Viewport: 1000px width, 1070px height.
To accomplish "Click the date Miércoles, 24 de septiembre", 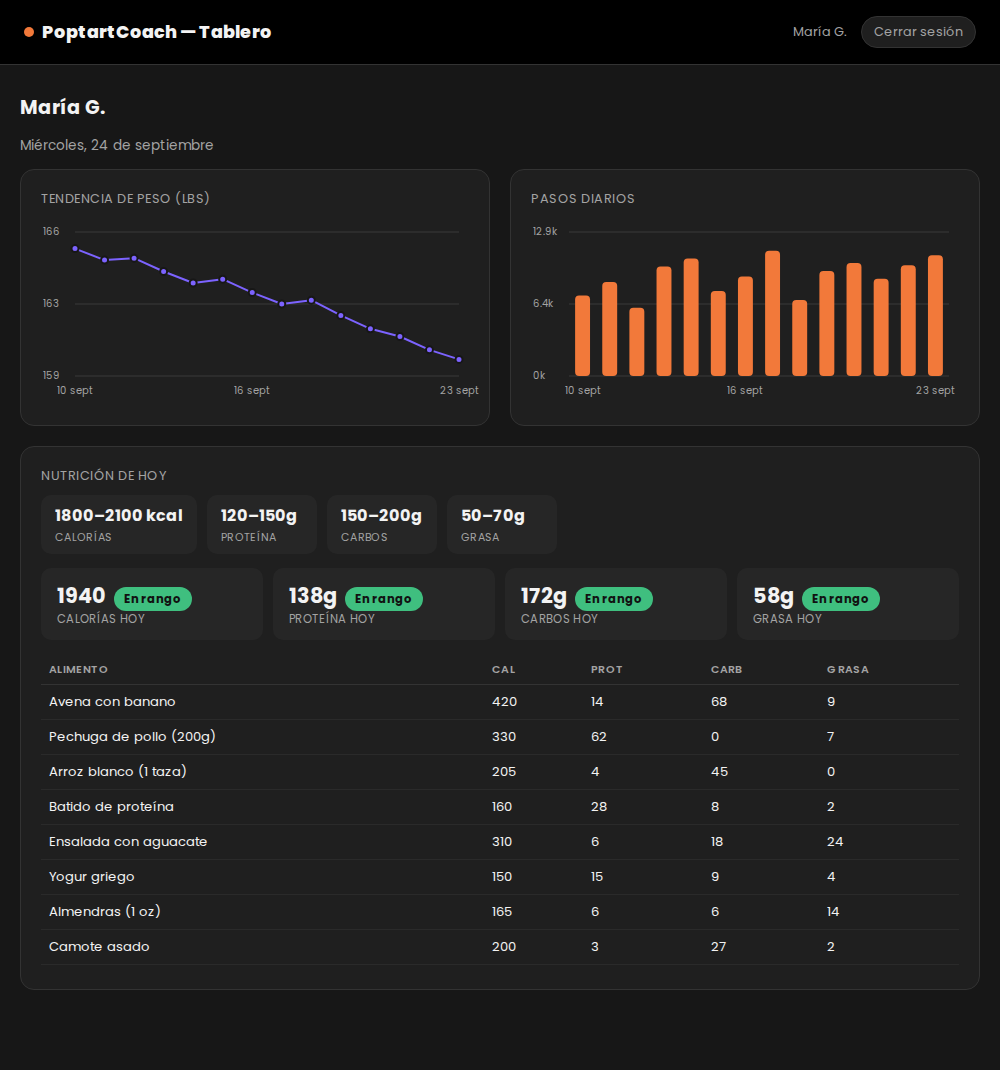I will [117, 145].
